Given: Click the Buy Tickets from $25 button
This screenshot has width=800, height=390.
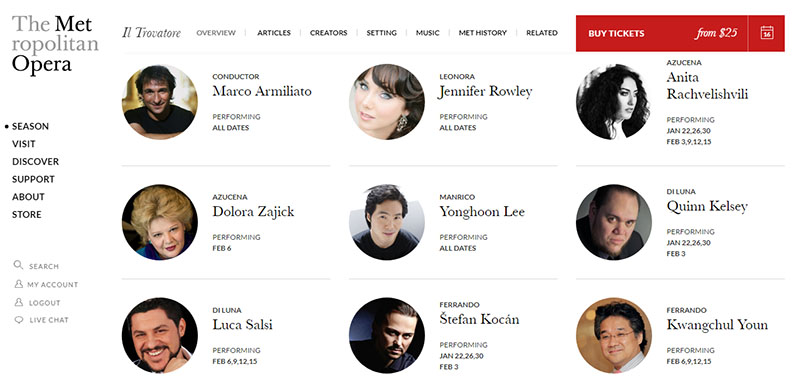Looking at the screenshot, I should click(x=662, y=33).
